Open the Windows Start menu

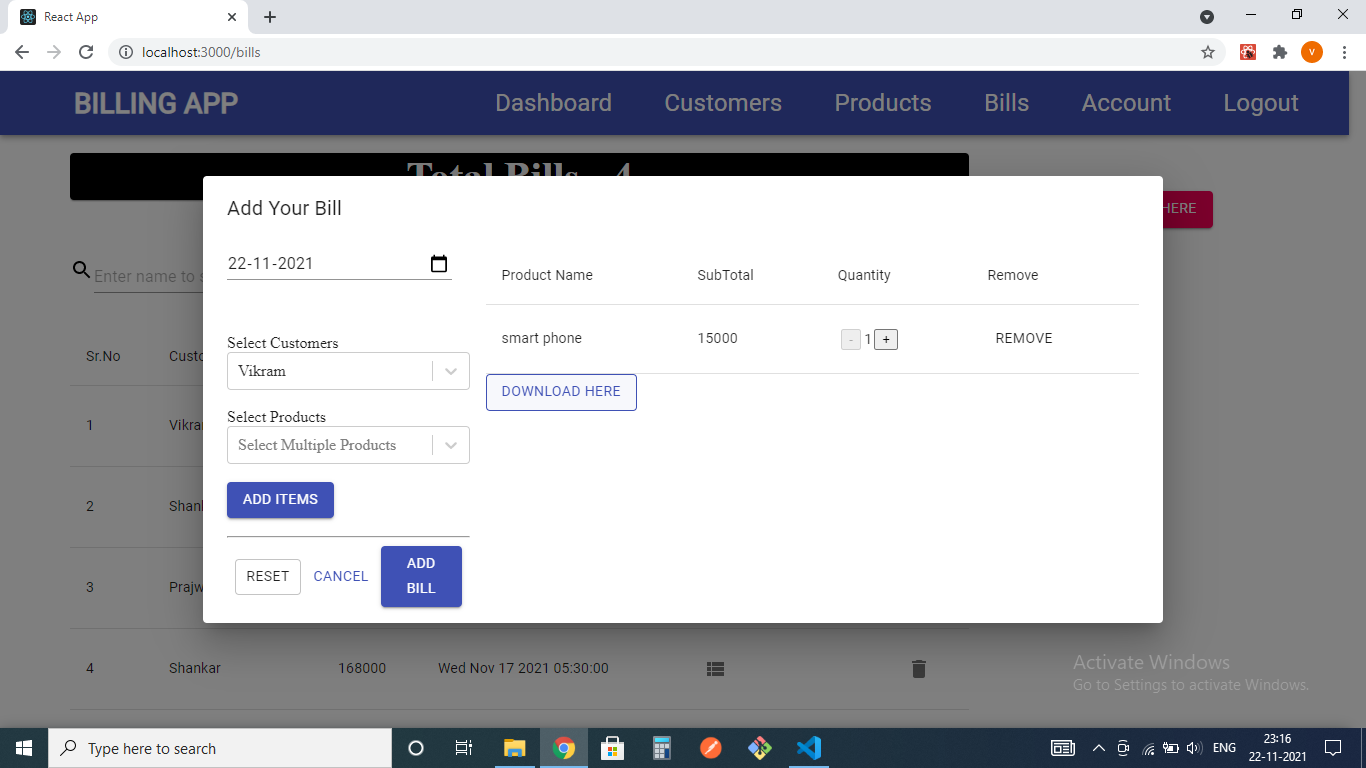[22, 747]
